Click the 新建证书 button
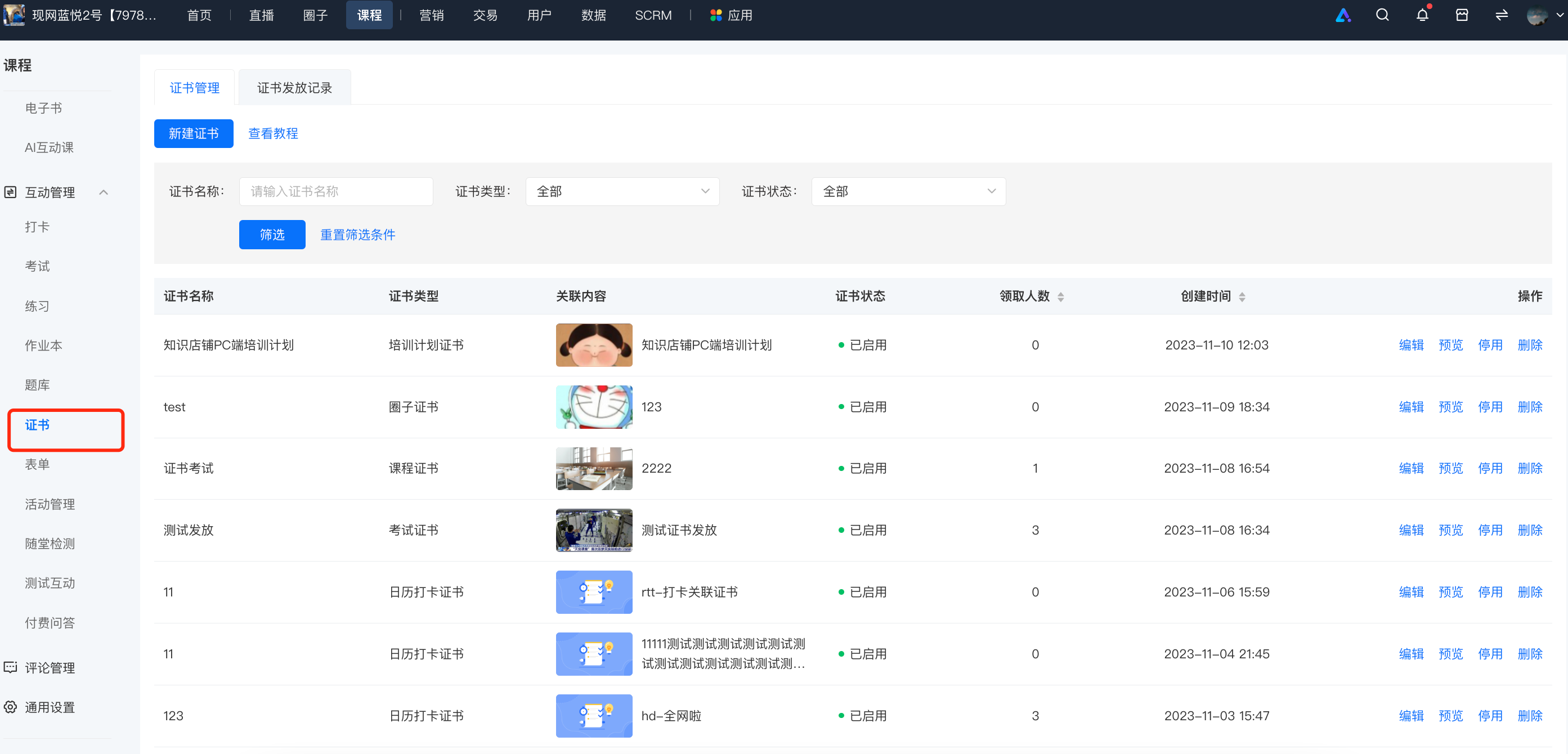The width and height of the screenshot is (1568, 754). [x=194, y=133]
